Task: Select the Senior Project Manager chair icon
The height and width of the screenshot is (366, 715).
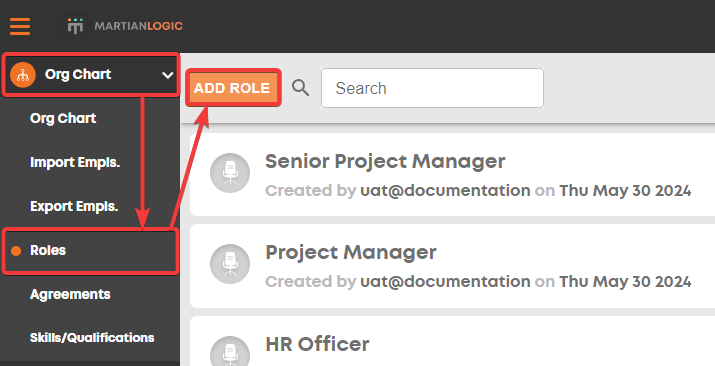Action: click(x=230, y=173)
